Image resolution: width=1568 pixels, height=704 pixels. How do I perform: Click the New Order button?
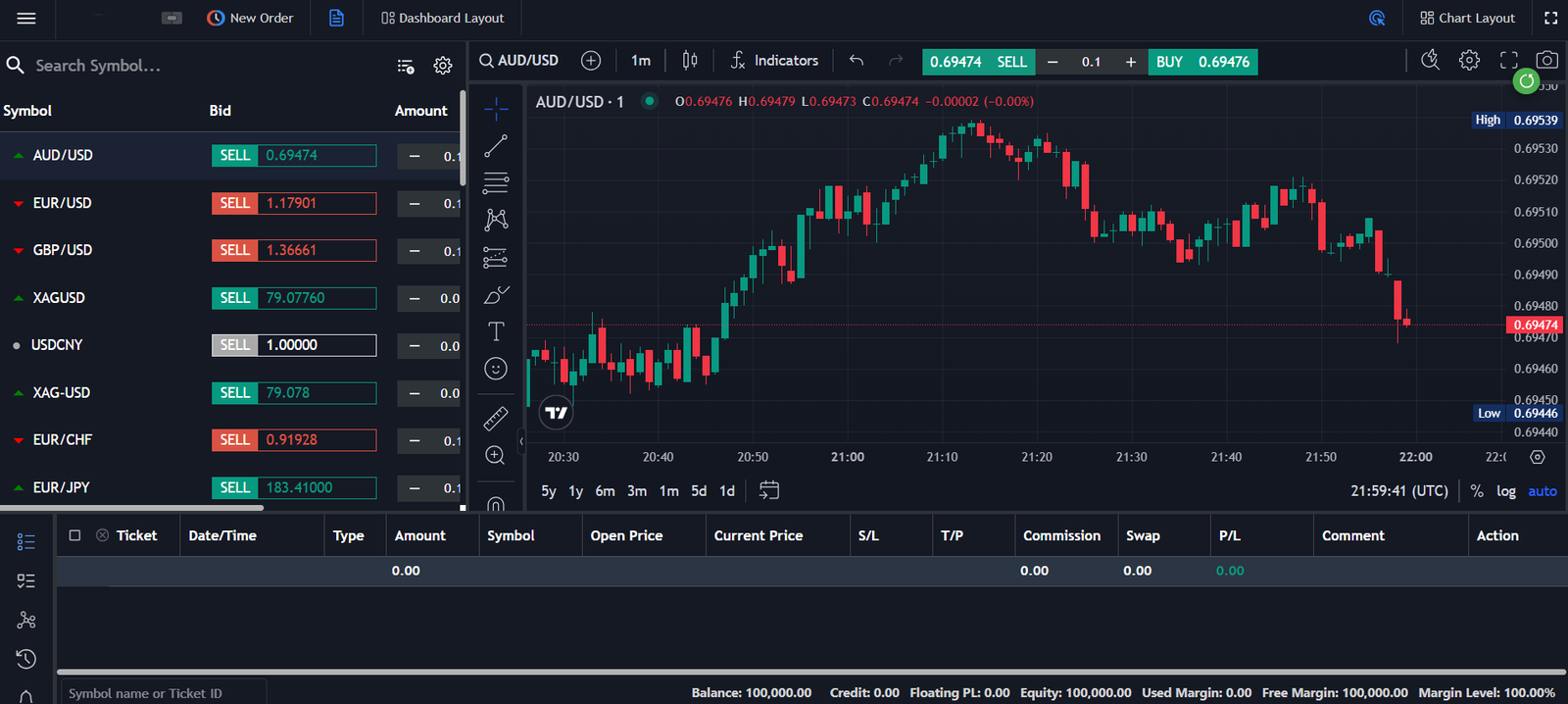pos(251,18)
